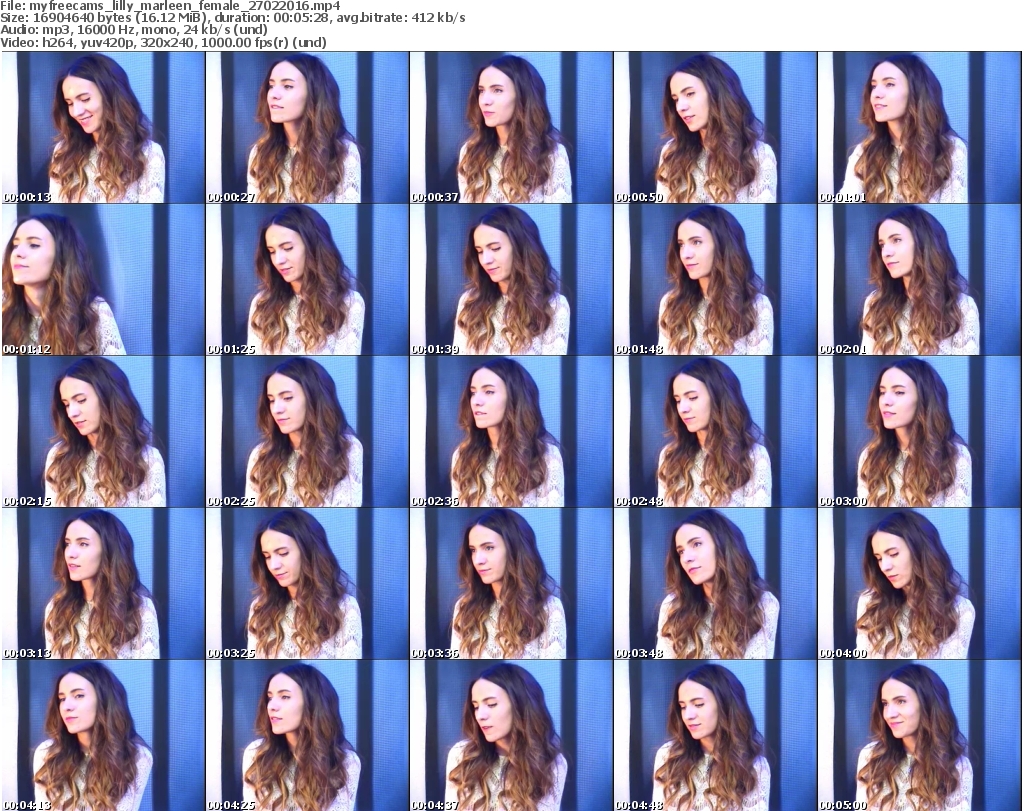Choose the thumbnail at 00:04:00

tap(920, 584)
